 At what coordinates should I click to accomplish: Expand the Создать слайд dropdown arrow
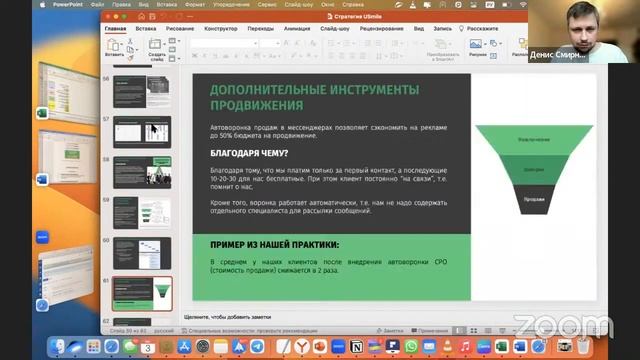(x=164, y=44)
